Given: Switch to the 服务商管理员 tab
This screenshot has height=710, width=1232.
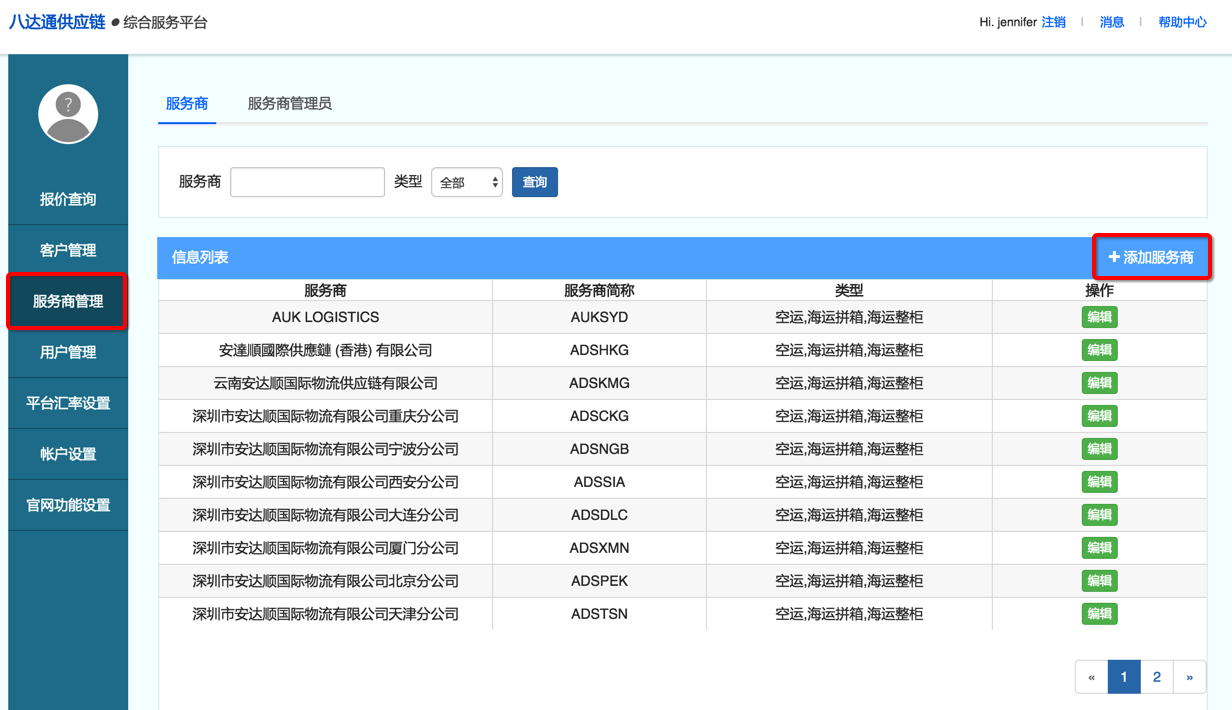Looking at the screenshot, I should pyautogui.click(x=289, y=103).
